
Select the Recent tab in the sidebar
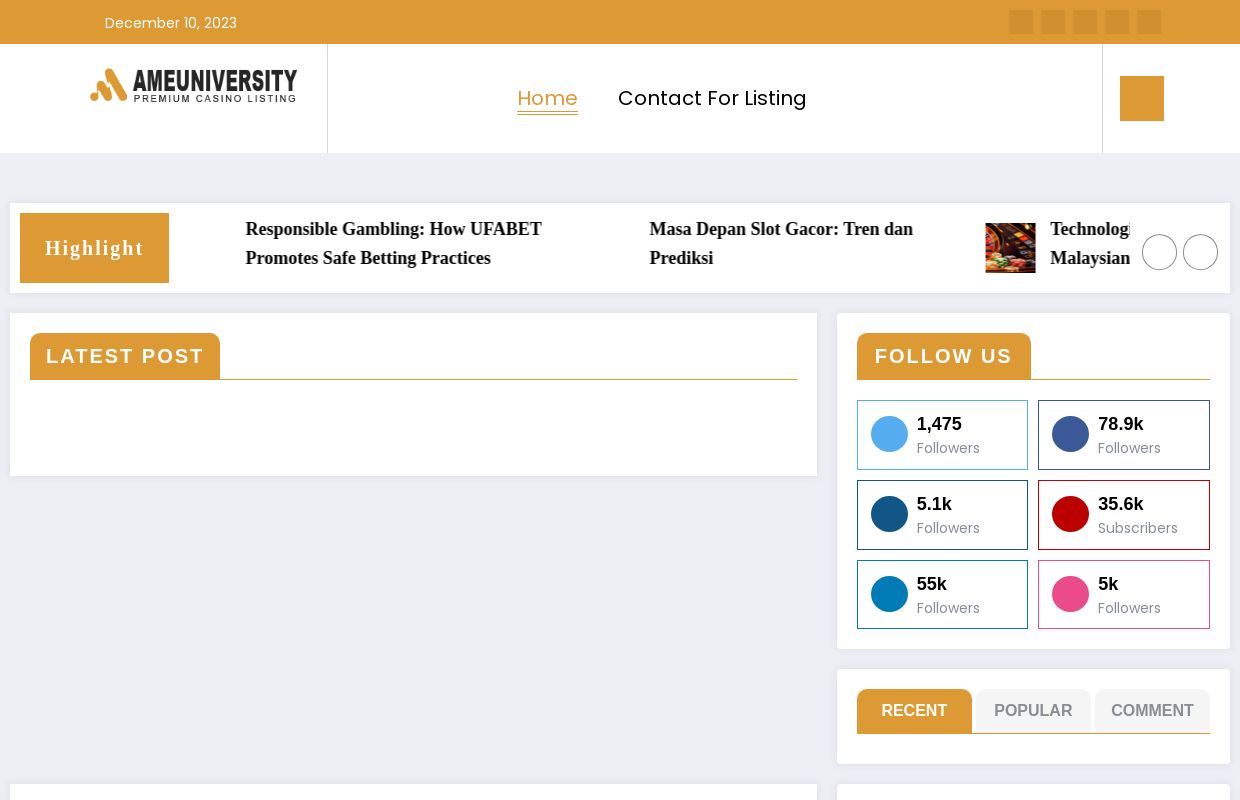click(914, 711)
